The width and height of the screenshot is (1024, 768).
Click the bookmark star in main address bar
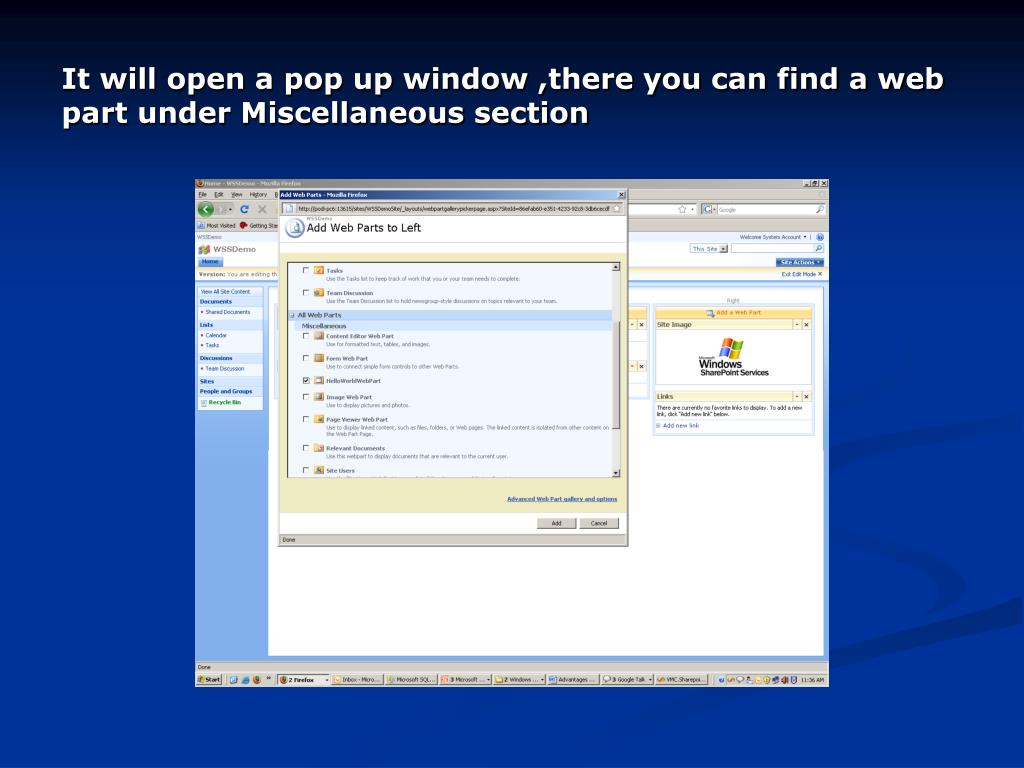[682, 210]
